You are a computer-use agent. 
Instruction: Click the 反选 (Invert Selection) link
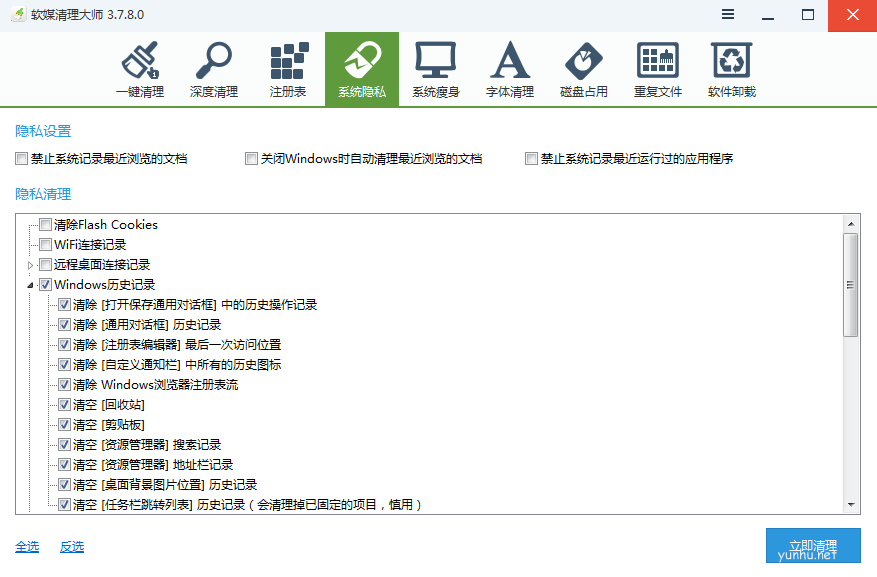tap(70, 546)
